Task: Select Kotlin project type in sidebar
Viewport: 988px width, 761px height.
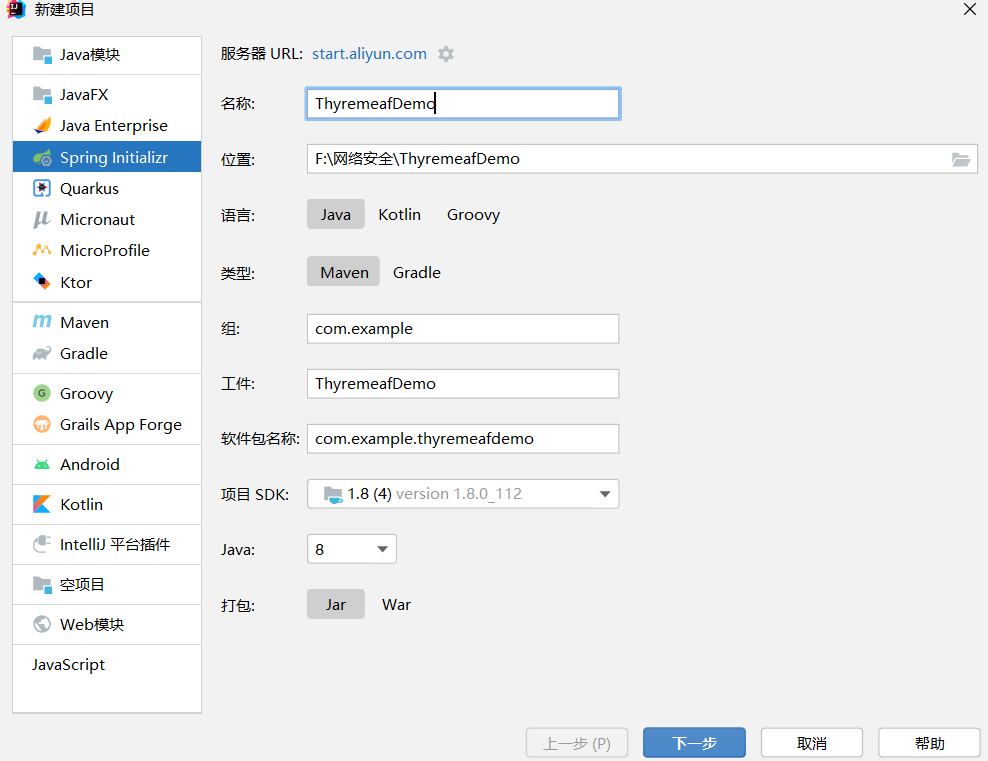Action: [107, 504]
